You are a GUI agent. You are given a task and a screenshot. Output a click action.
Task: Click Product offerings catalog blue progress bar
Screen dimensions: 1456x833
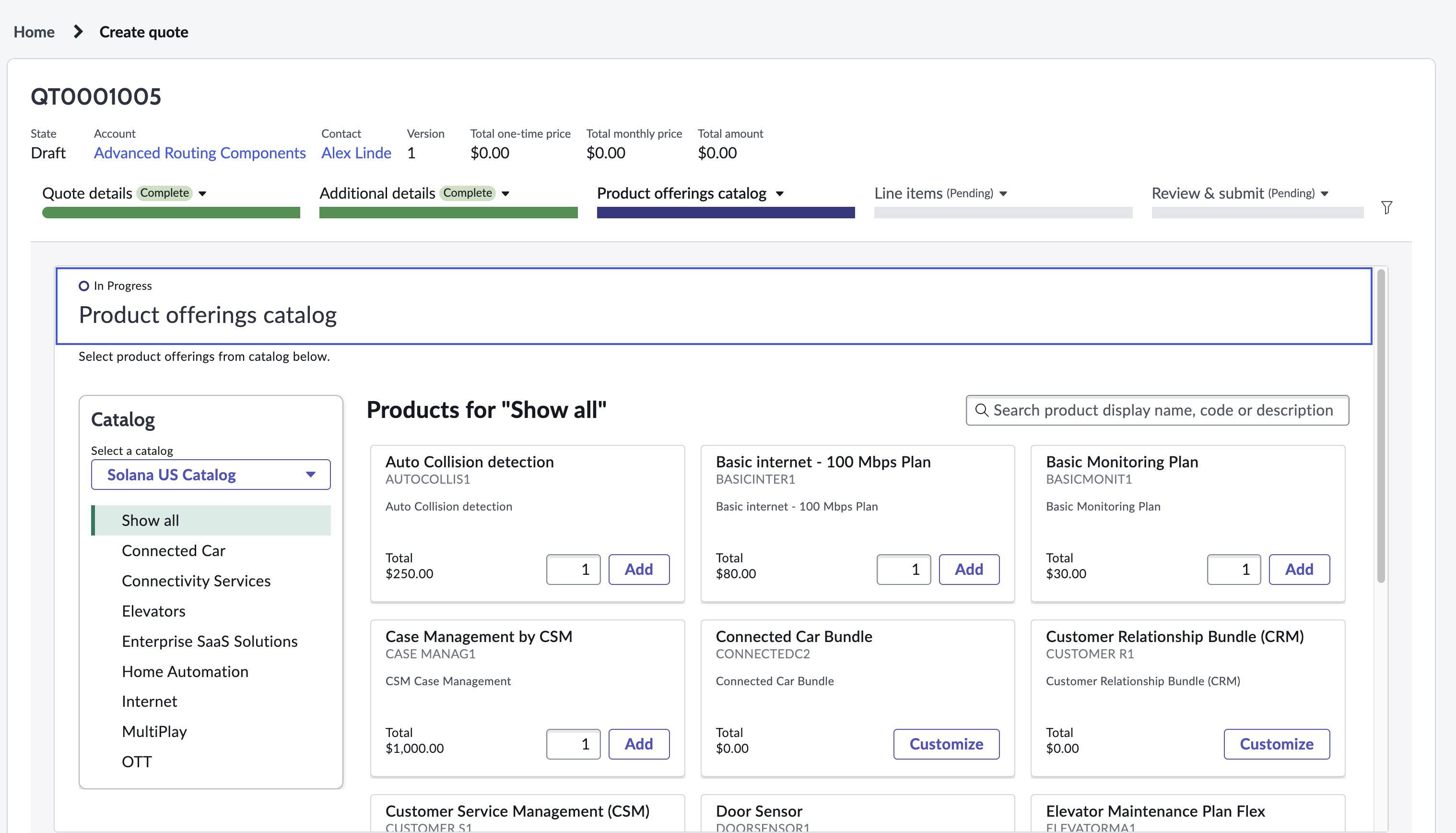tap(726, 213)
